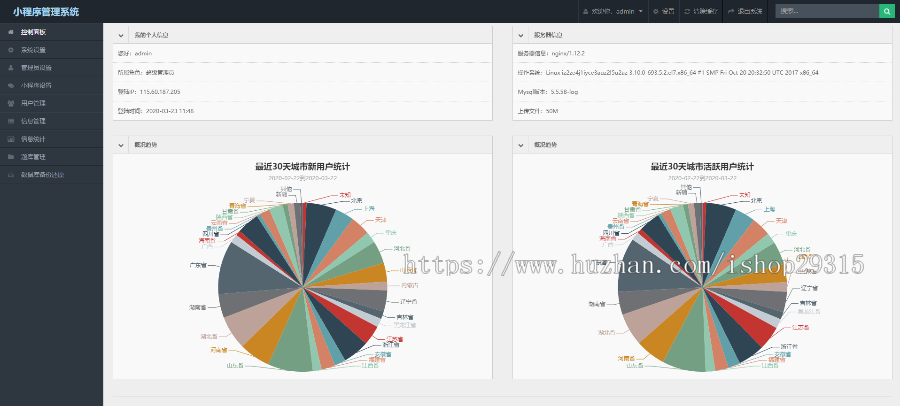The width and height of the screenshot is (900, 406).
Task: Click the users icon beside 用户管理
Action: (11, 103)
